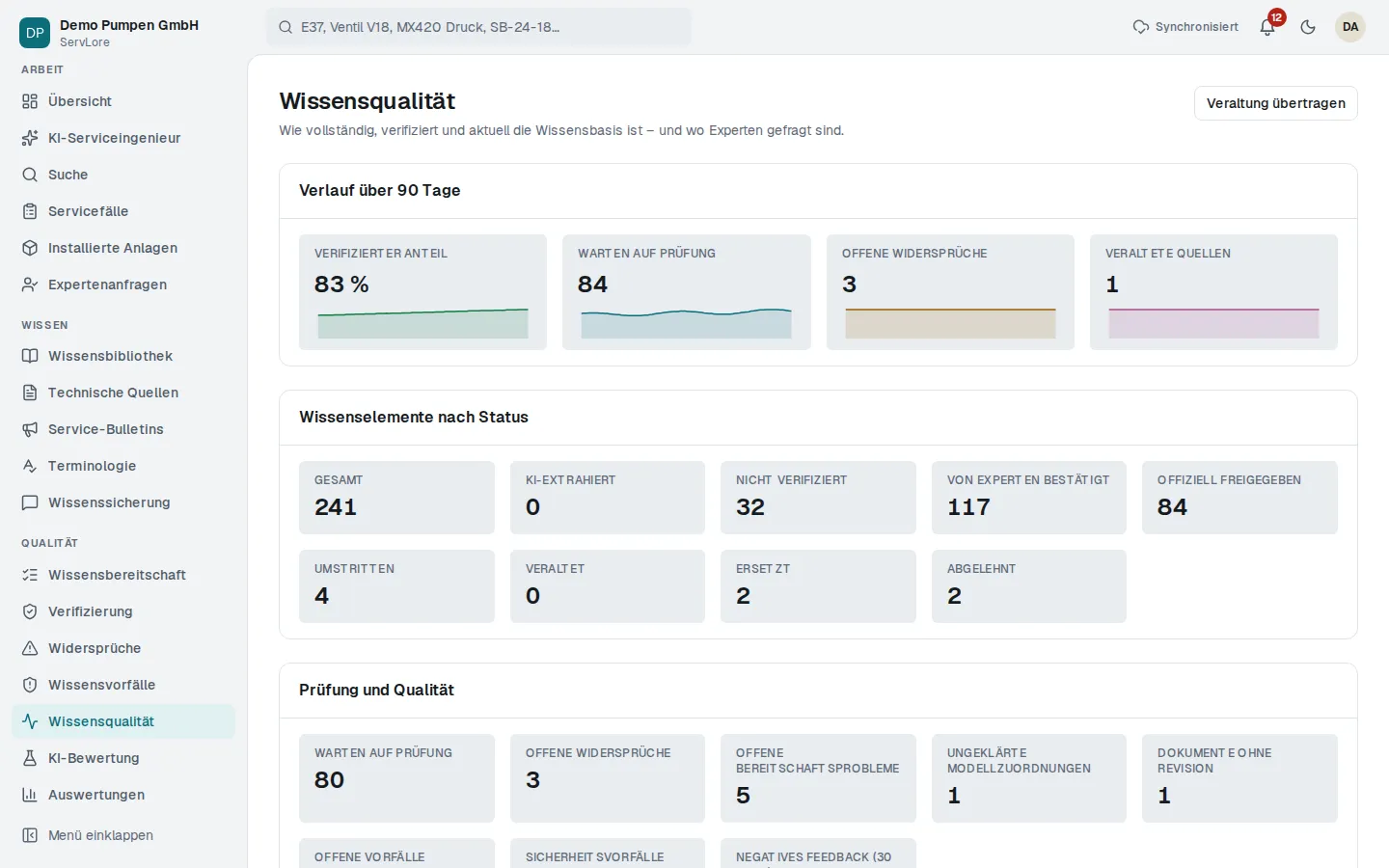1389x868 pixels.
Task: Open Terminologie language icon
Action: pyautogui.click(x=30, y=466)
